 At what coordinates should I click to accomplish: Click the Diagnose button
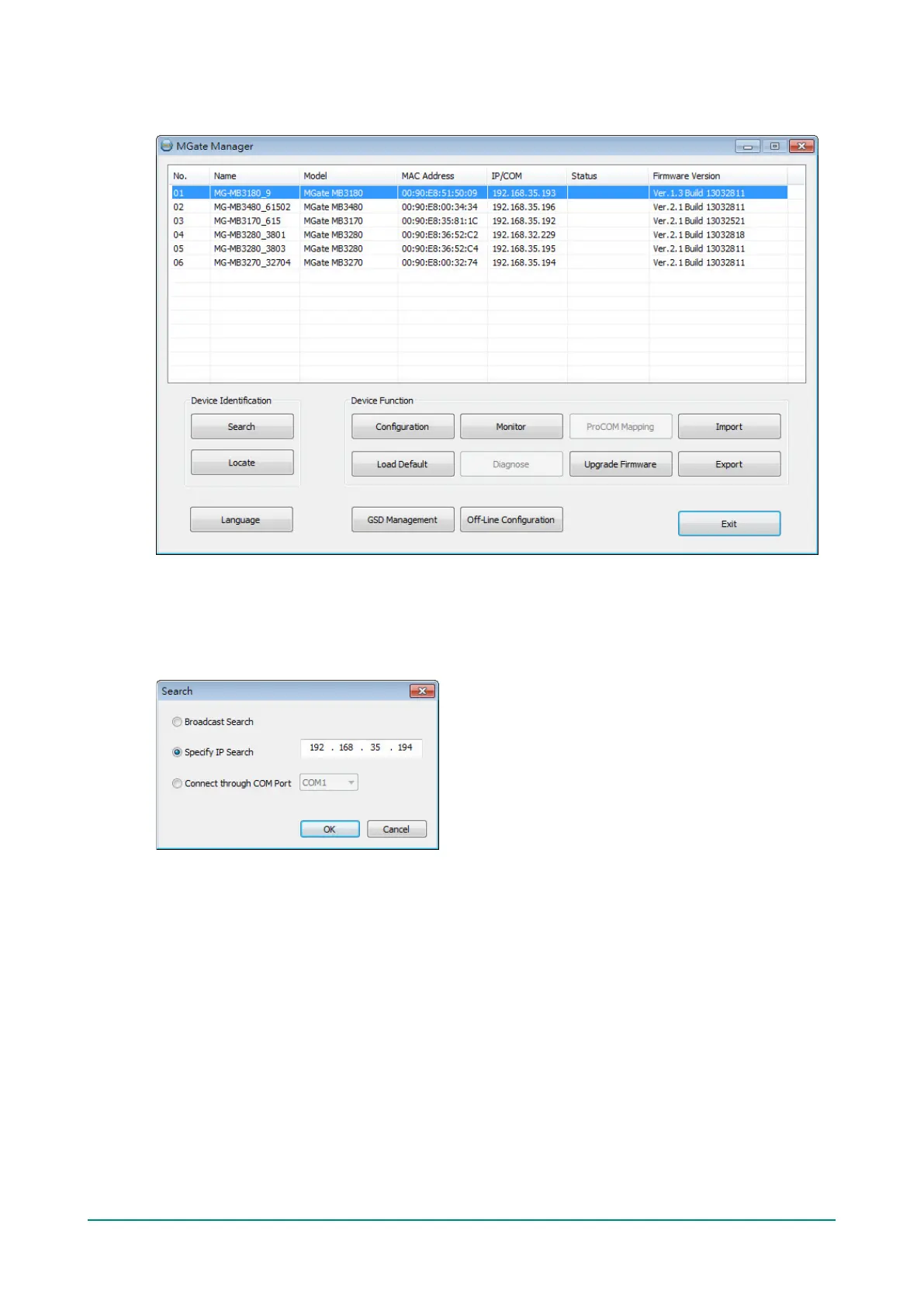coord(511,464)
